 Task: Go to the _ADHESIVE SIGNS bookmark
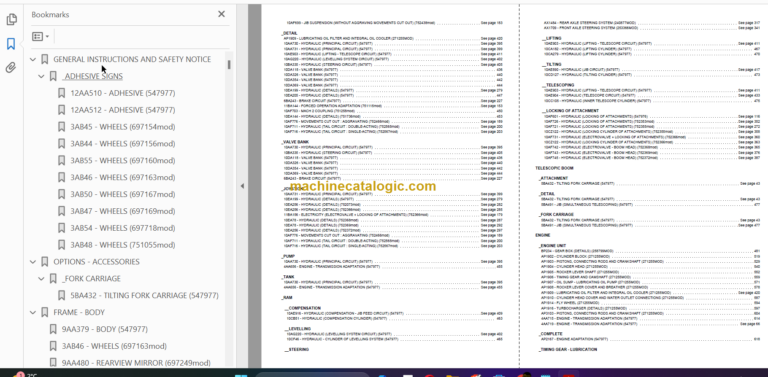click(92, 76)
